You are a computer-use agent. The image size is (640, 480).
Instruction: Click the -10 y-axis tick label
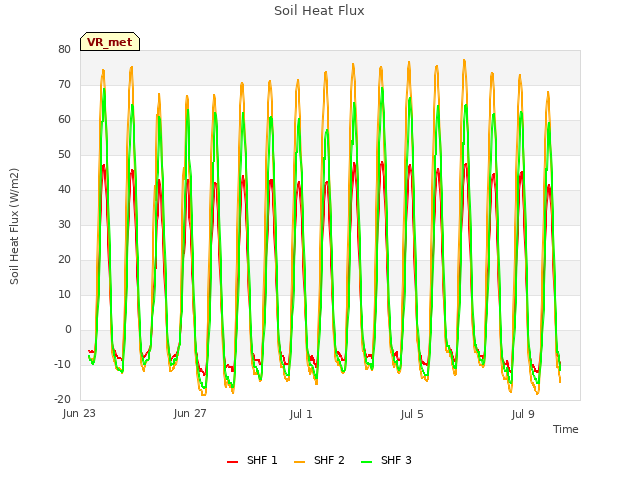tap(62, 364)
